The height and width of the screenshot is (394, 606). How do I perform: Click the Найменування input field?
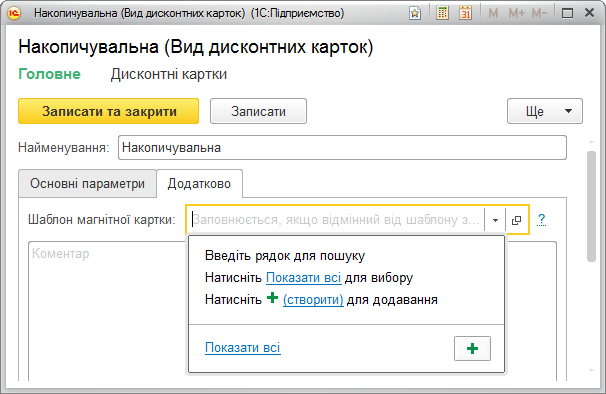pos(342,147)
